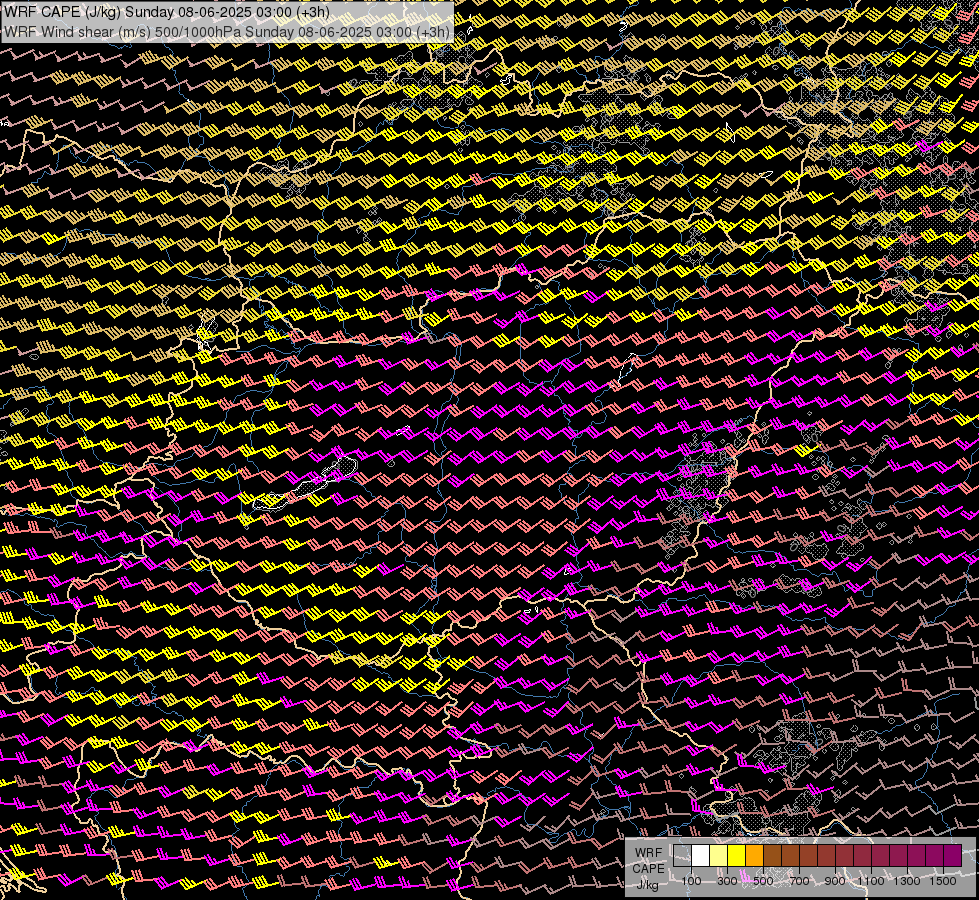979x900 pixels.
Task: Click the legend value 1500
Action: point(943,881)
